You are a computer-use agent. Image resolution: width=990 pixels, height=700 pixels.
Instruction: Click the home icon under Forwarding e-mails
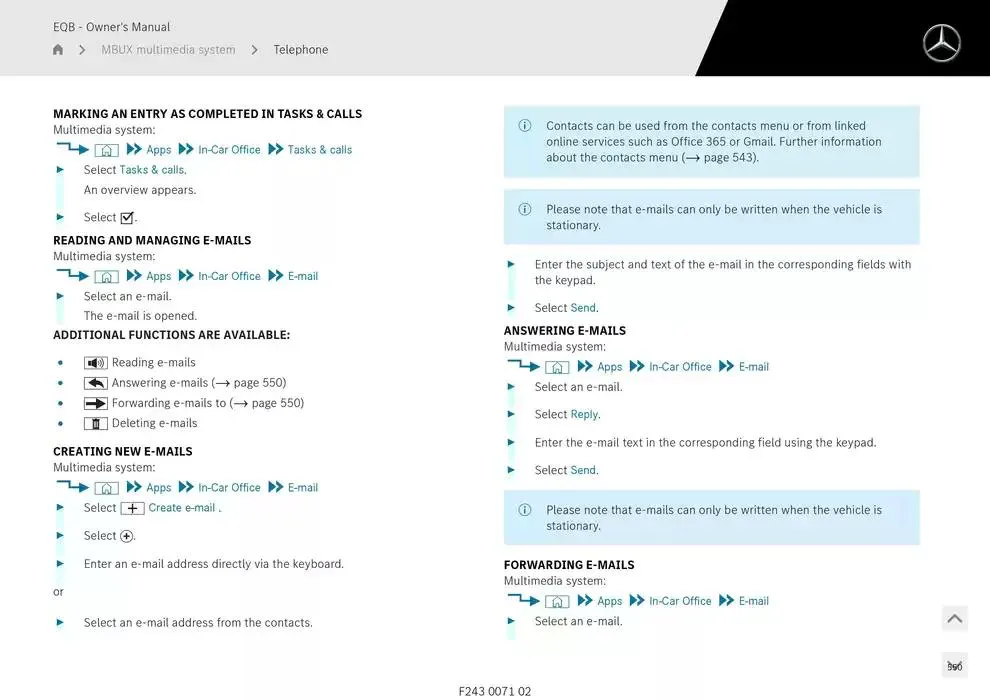(x=558, y=602)
